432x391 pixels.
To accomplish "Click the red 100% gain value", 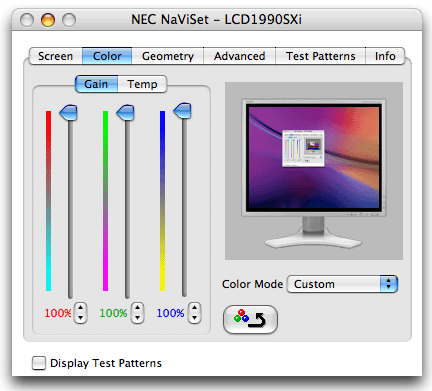I will point(58,313).
